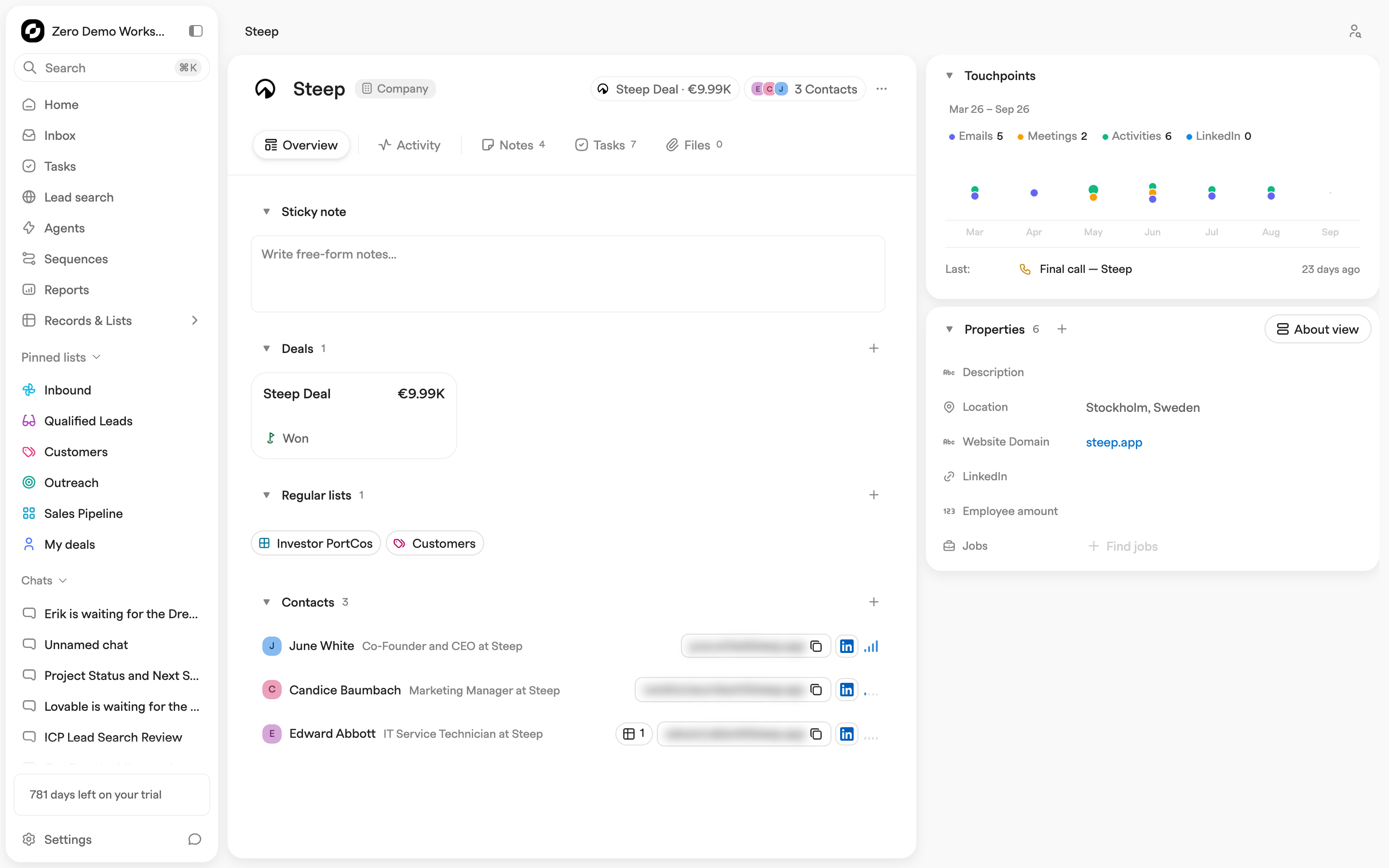The width and height of the screenshot is (1389, 868).
Task: Copy Candice Baumbach's email address
Action: 816,690
